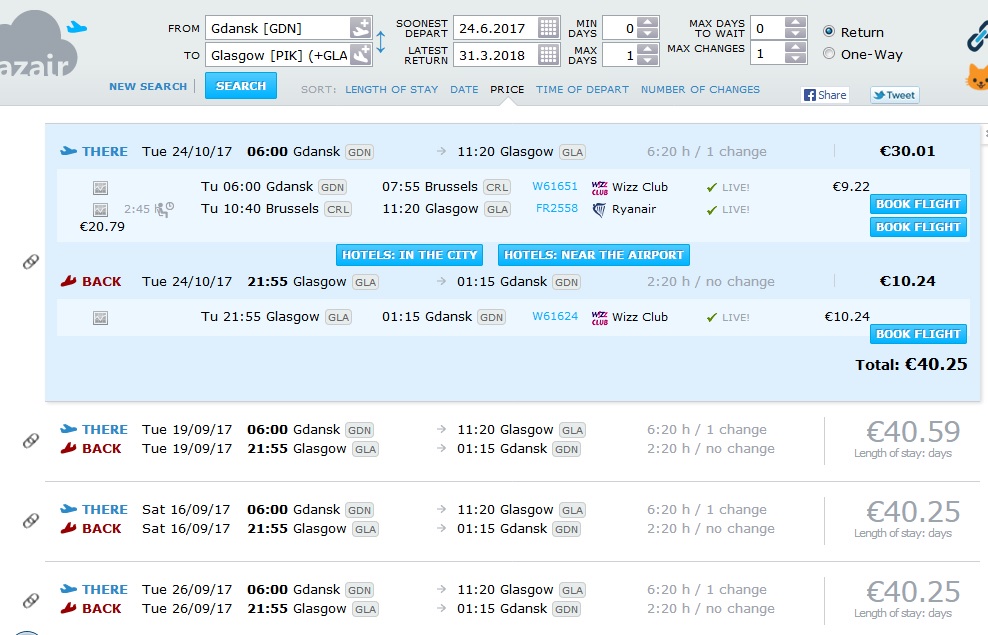Sort results by DATE
The width and height of the screenshot is (988, 635).
pos(464,89)
